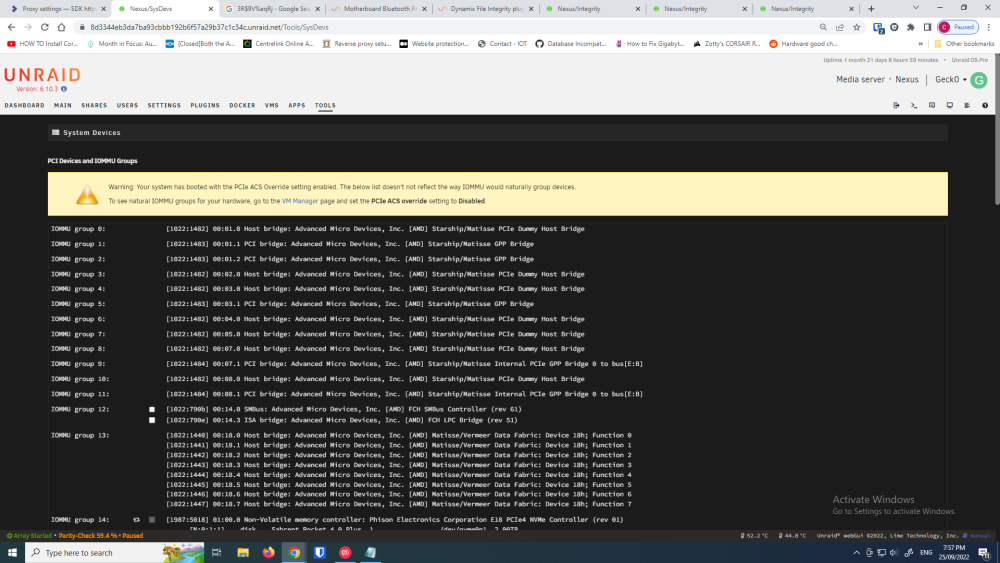Open the VMS menu

pos(272,105)
